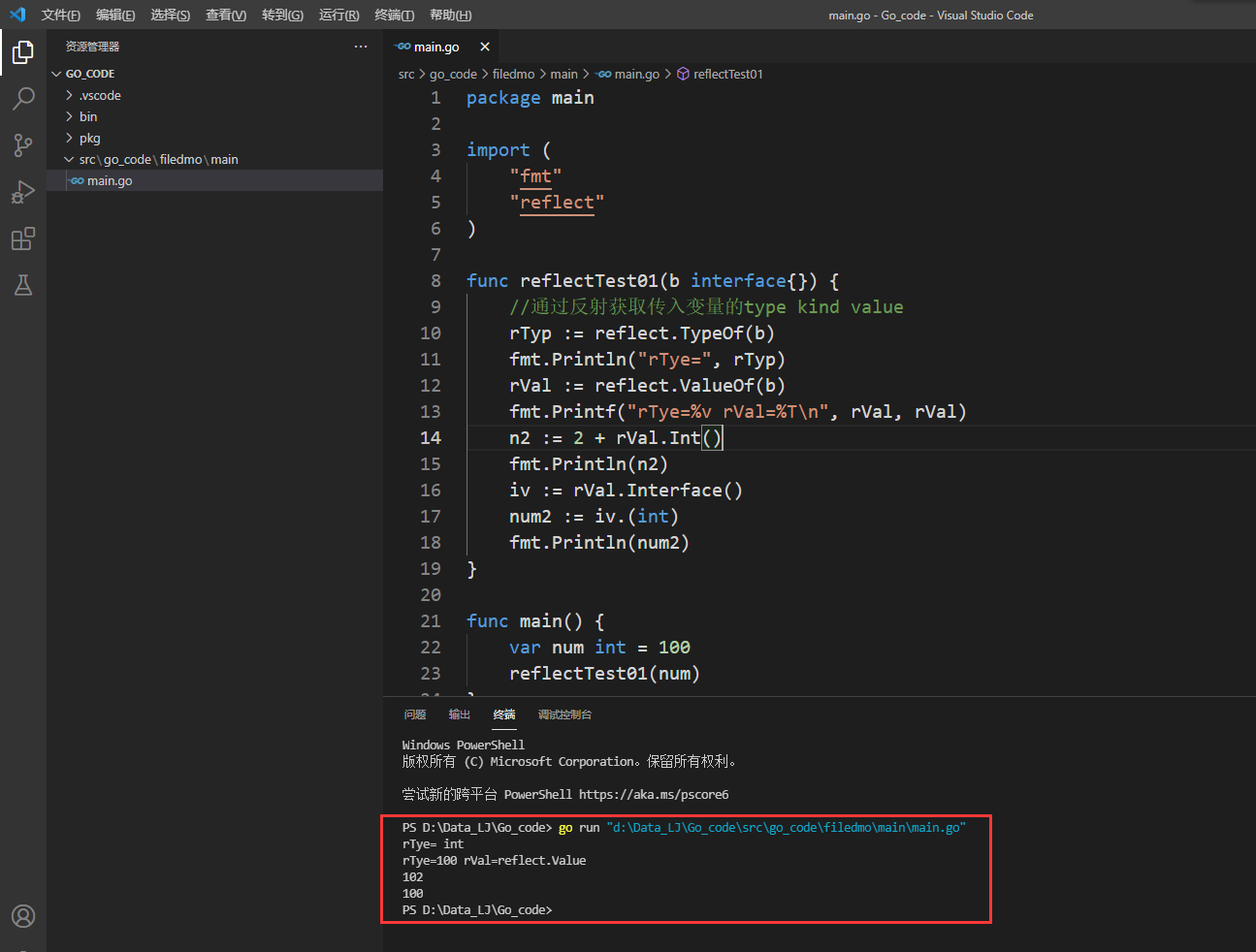Click line number 8 in the gutter
Screen dimensions: 1256x952
pos(435,281)
